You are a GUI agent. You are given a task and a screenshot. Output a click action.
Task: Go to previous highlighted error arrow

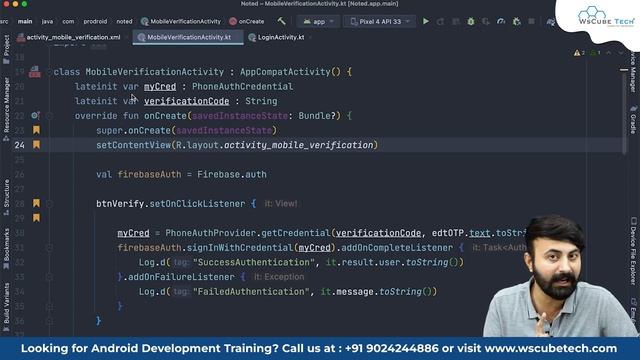tap(609, 53)
